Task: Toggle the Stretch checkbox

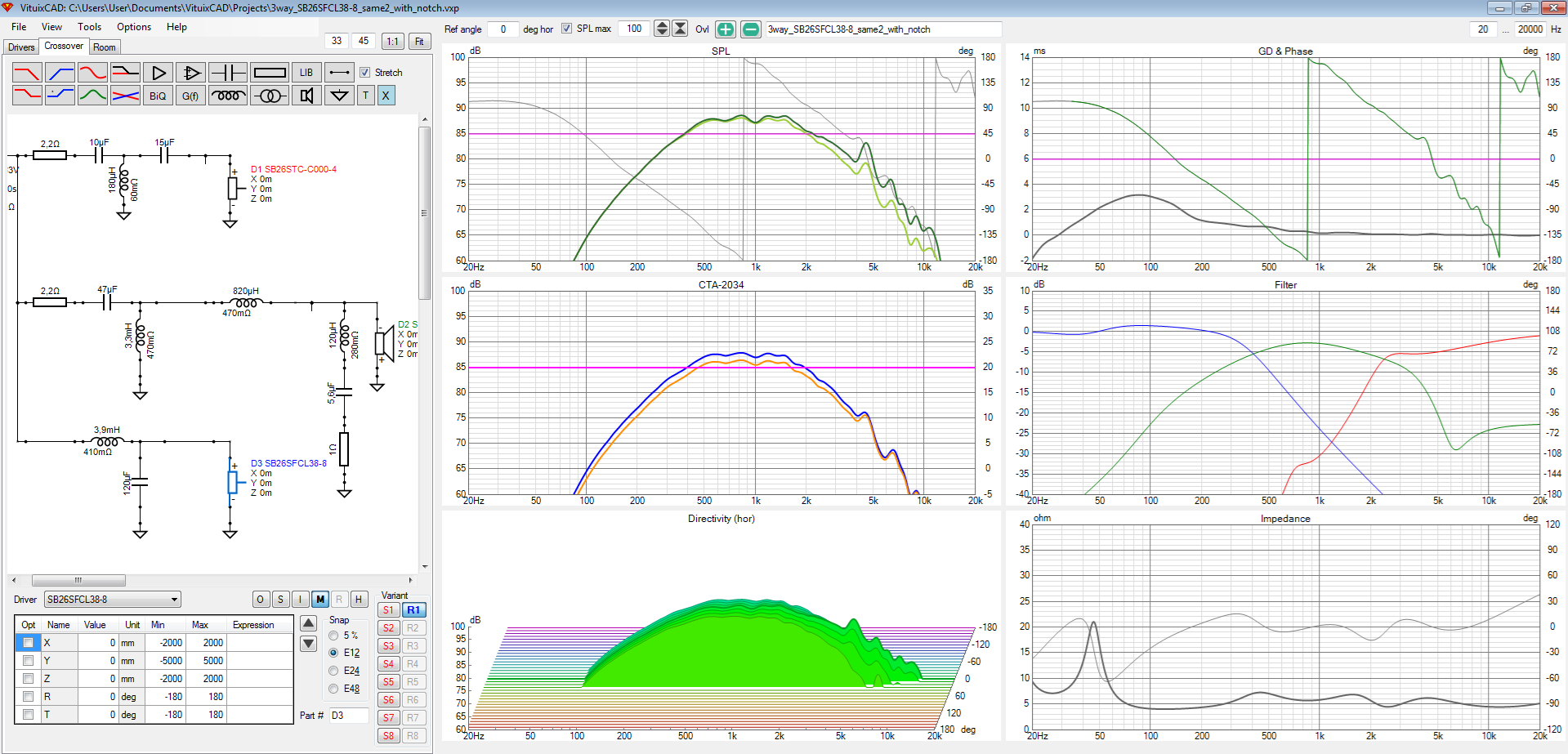Action: tap(365, 73)
